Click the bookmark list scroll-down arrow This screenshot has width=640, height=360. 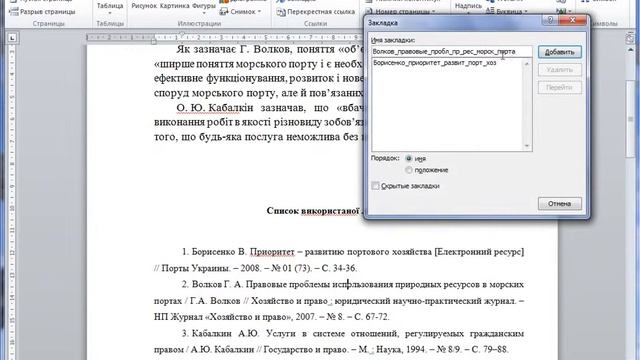[527, 146]
